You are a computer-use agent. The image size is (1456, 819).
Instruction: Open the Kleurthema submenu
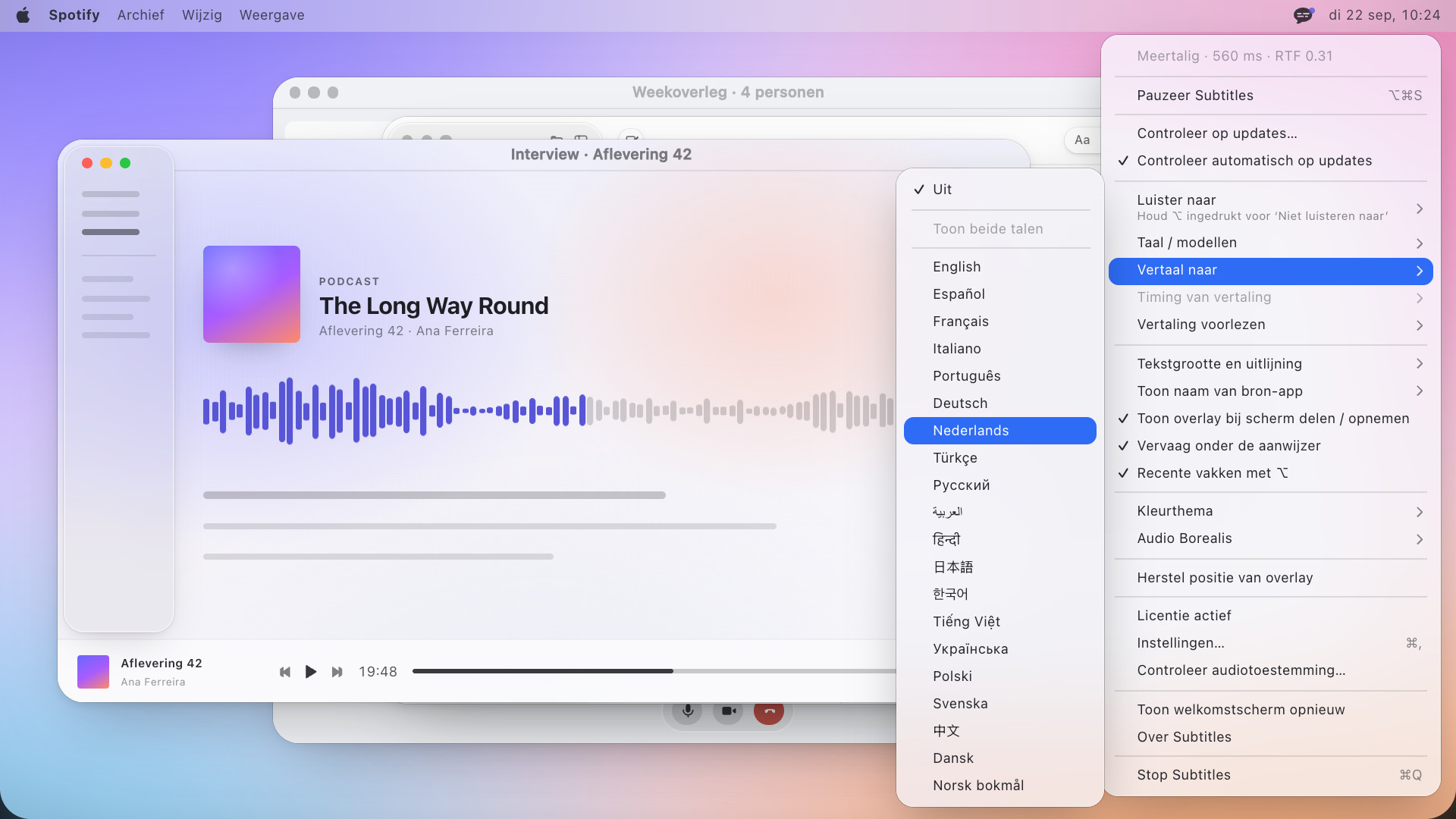pos(1271,511)
